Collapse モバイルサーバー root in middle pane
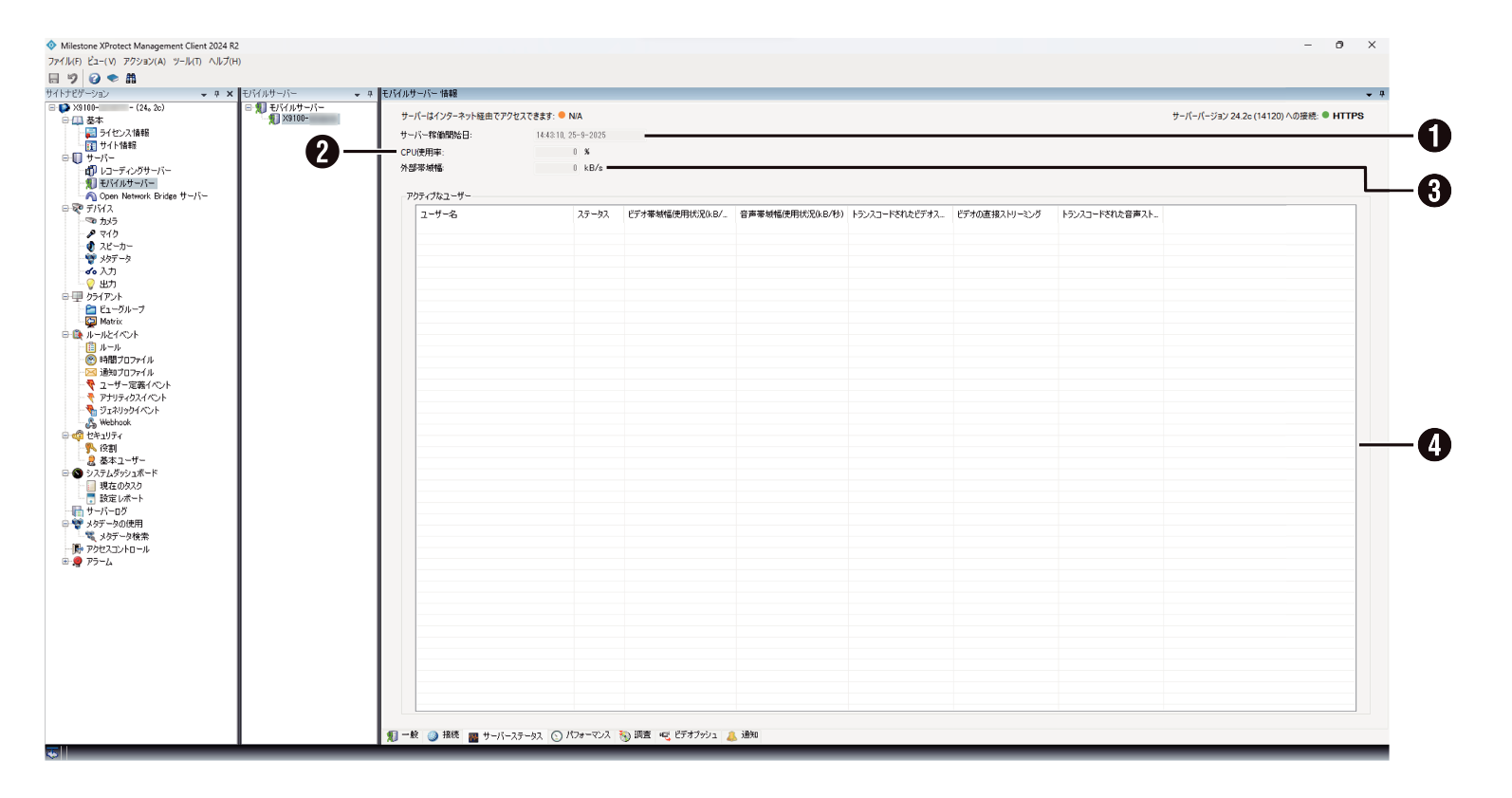Viewport: 1512px width, 798px height. (249, 108)
